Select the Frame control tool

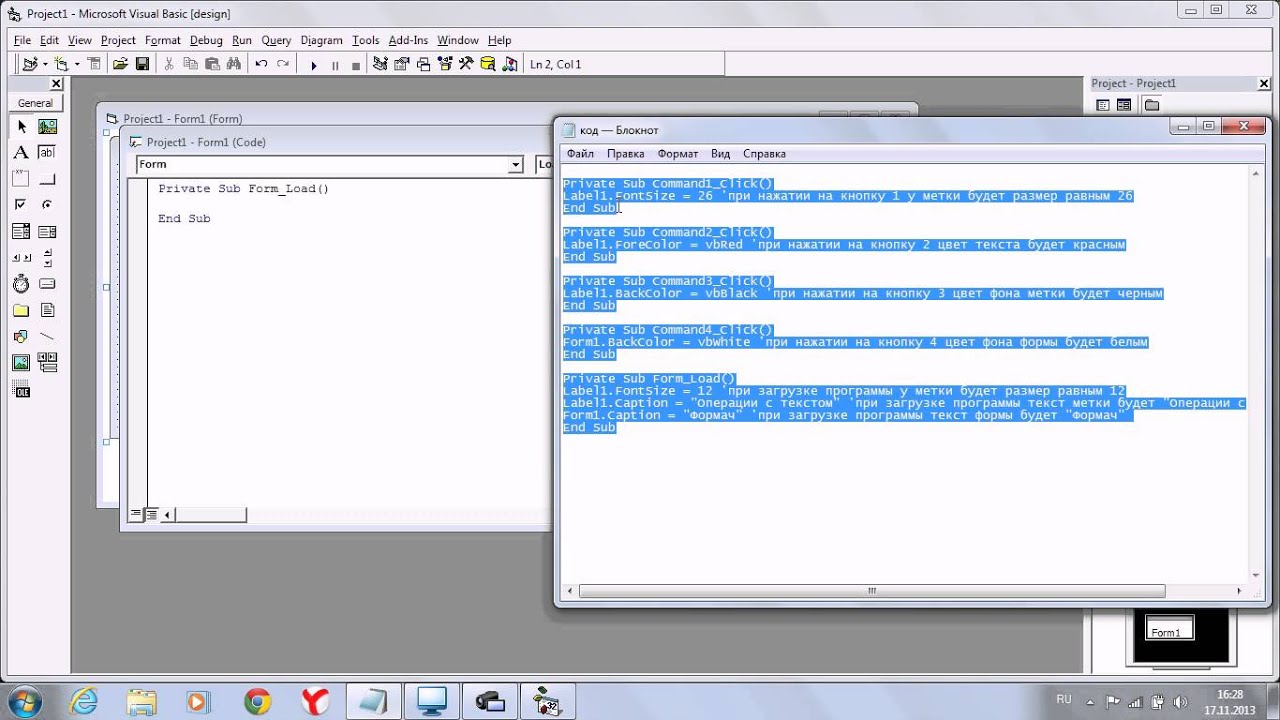[21, 179]
